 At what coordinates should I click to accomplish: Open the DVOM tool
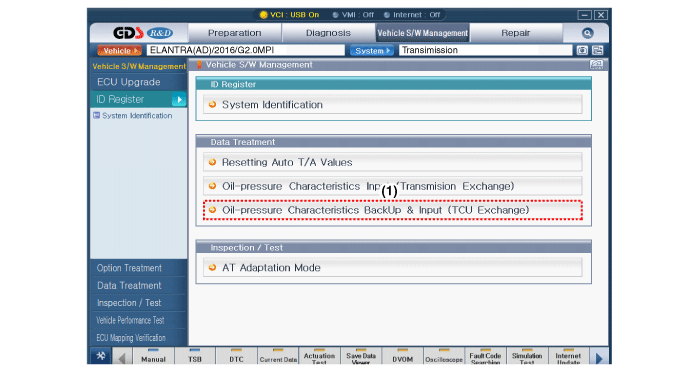point(403,356)
